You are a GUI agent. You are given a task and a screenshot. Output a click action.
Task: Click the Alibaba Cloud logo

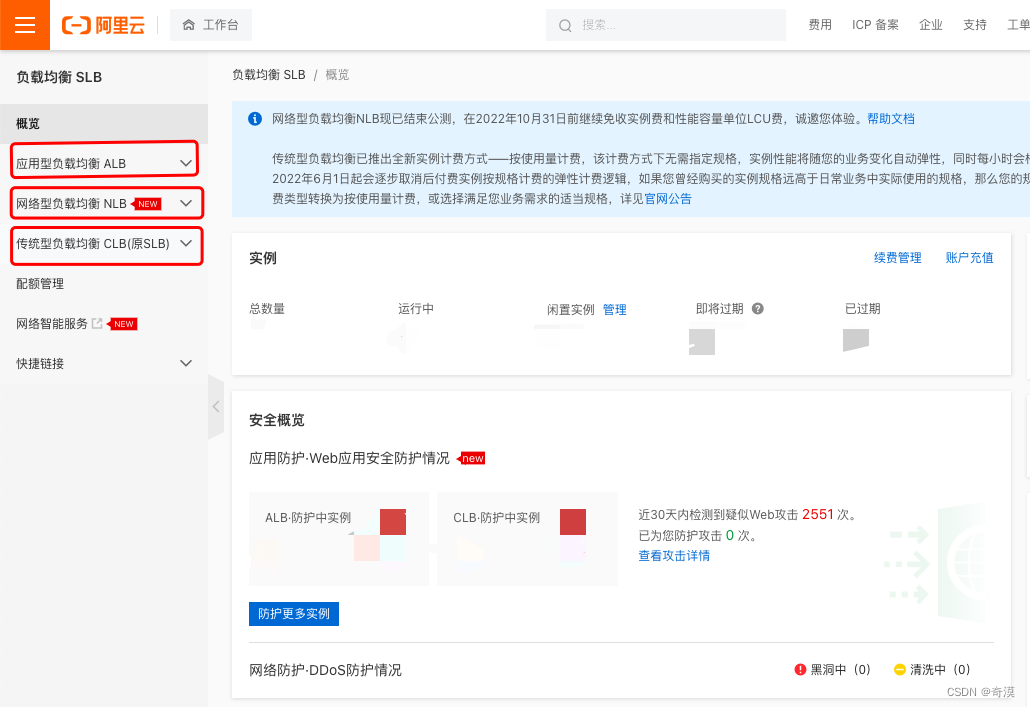[x=103, y=26]
